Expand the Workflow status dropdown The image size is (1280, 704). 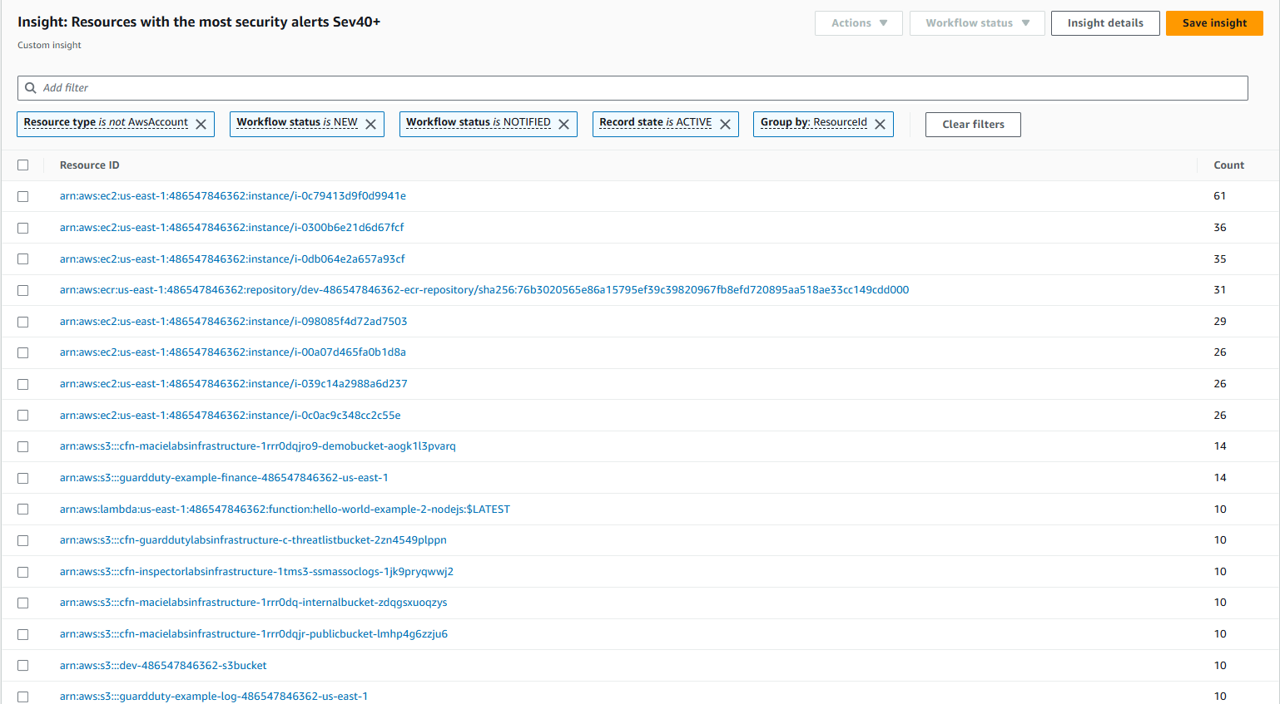click(x=976, y=23)
